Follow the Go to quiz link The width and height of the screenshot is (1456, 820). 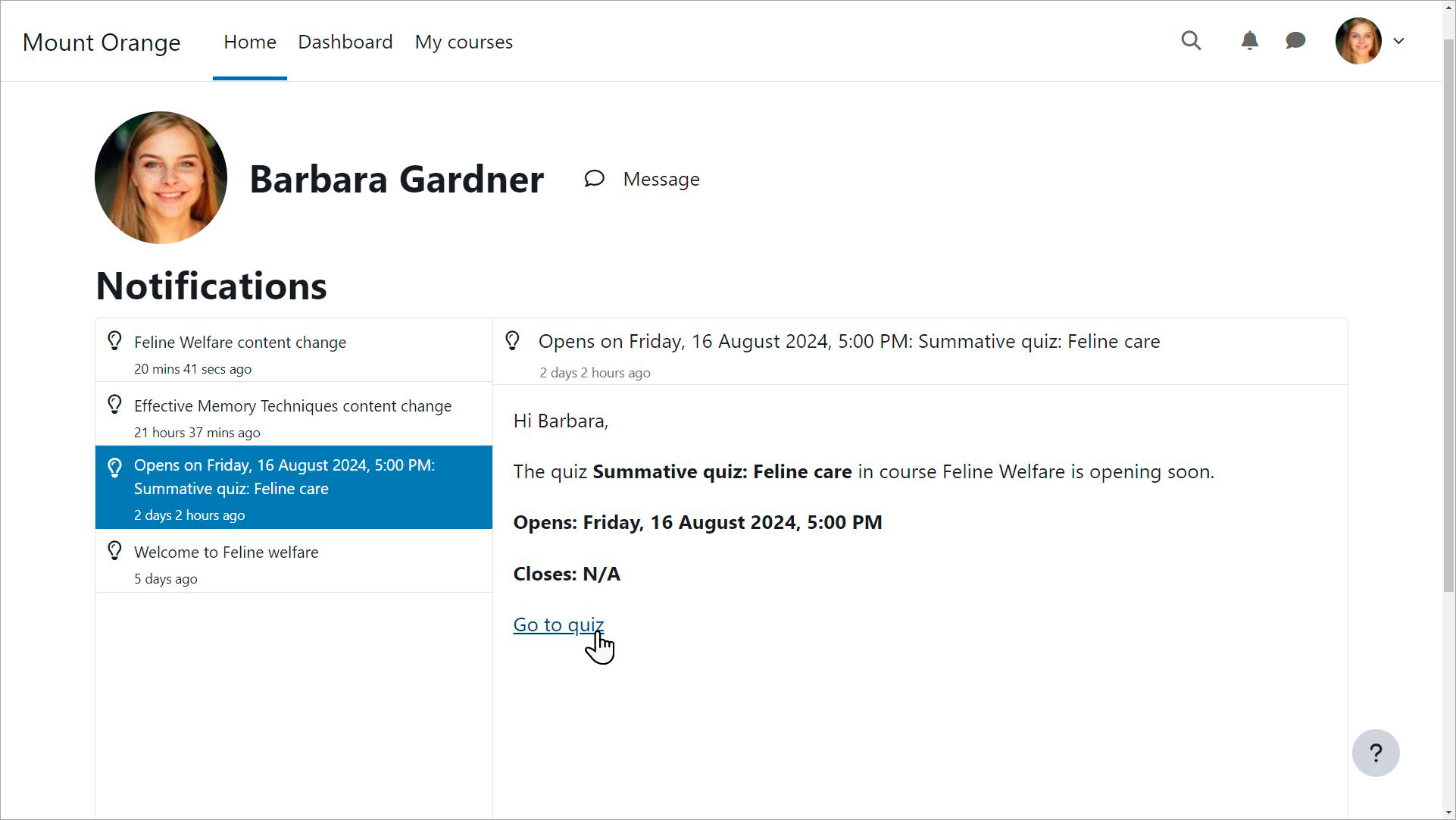click(558, 624)
